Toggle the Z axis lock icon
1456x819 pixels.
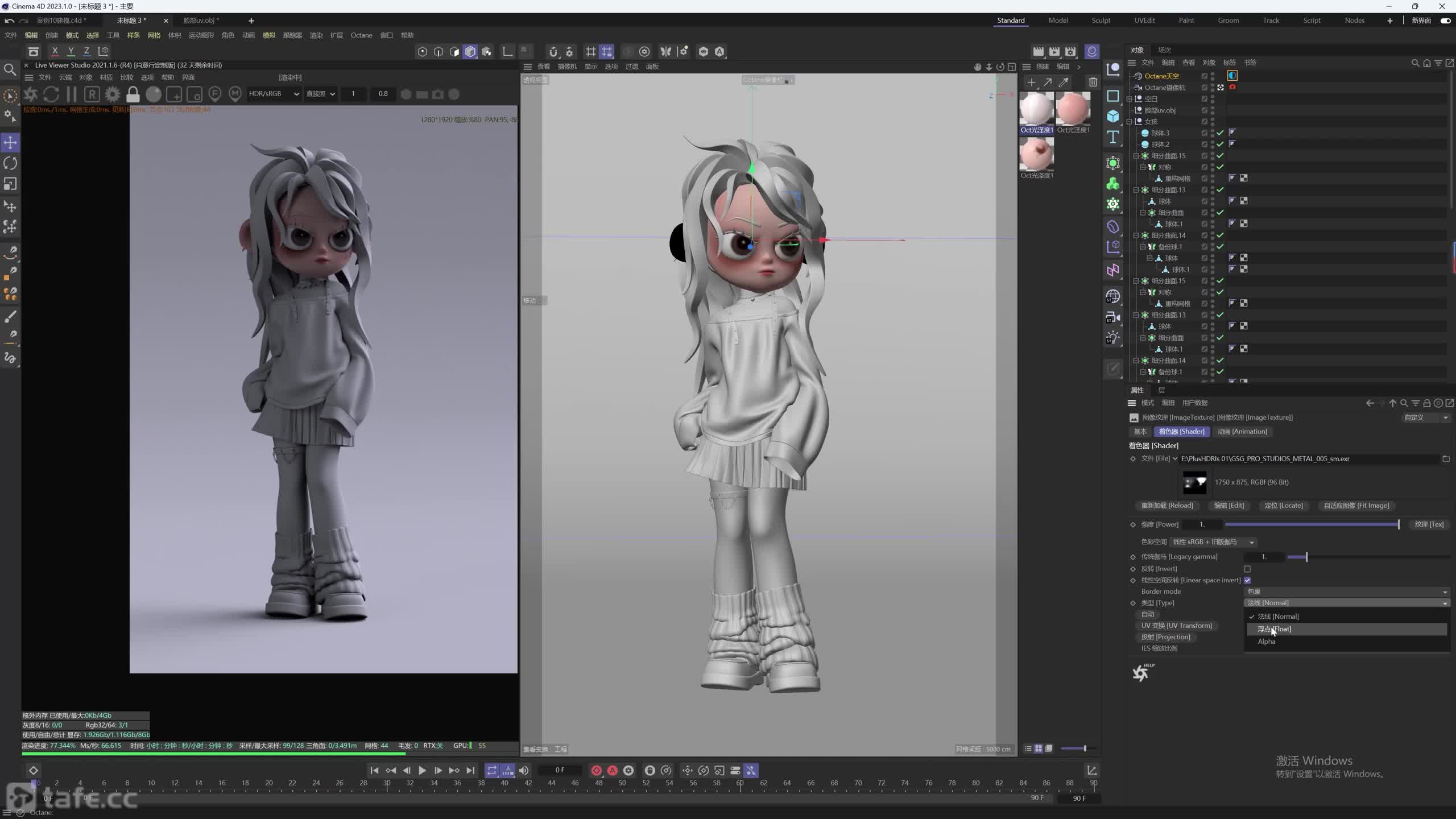[86, 51]
